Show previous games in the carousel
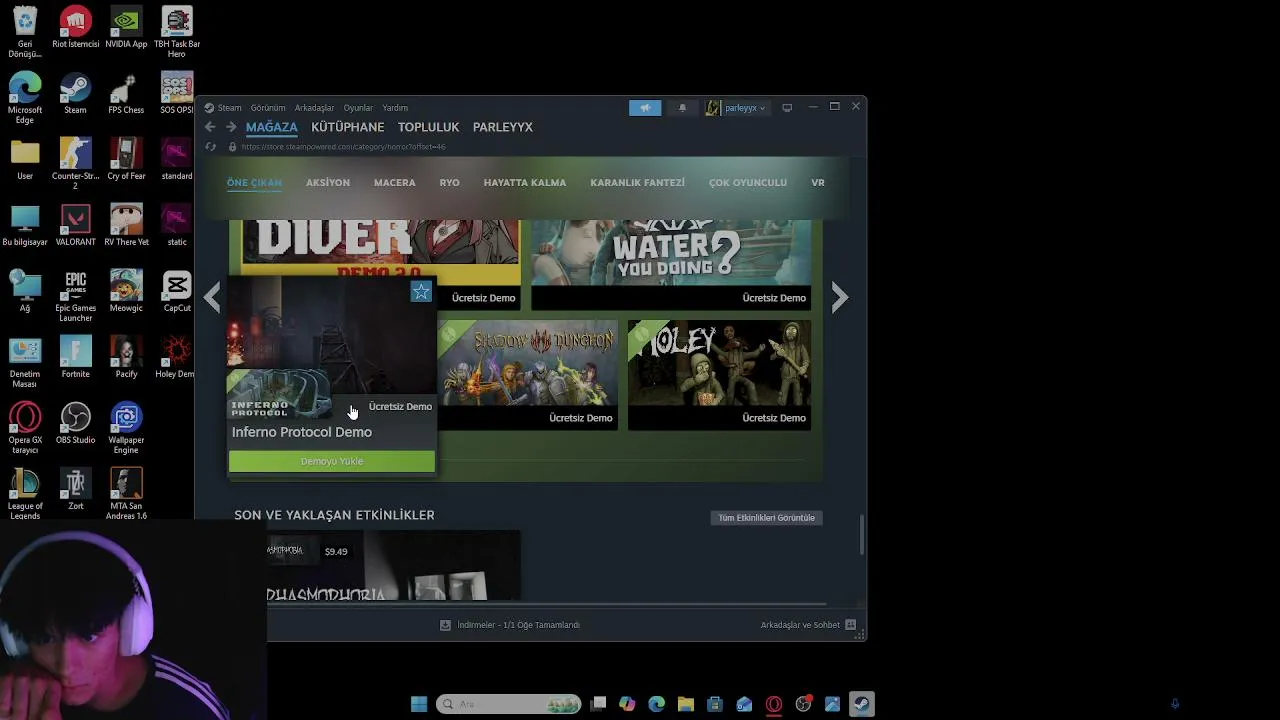The image size is (1280, 720). pos(212,297)
